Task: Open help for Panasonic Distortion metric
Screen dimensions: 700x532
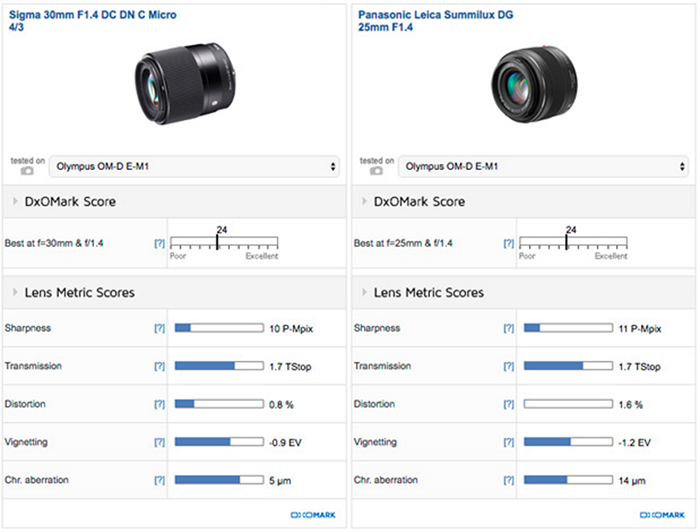Action: click(509, 404)
